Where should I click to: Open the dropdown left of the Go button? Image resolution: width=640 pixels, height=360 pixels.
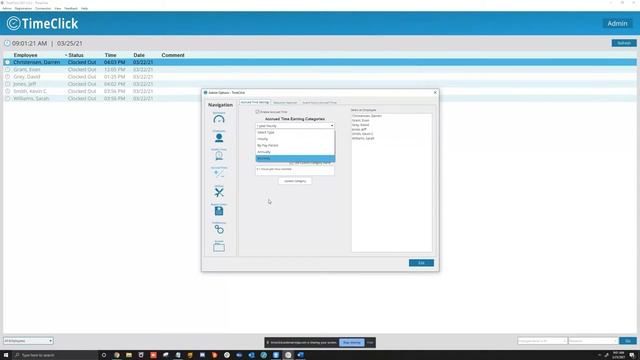tap(593, 341)
